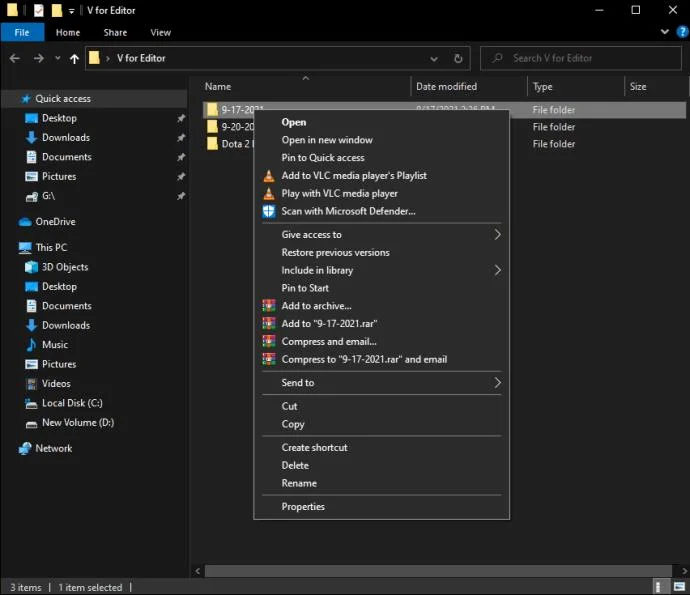Go up one folder level arrow

click(74, 58)
